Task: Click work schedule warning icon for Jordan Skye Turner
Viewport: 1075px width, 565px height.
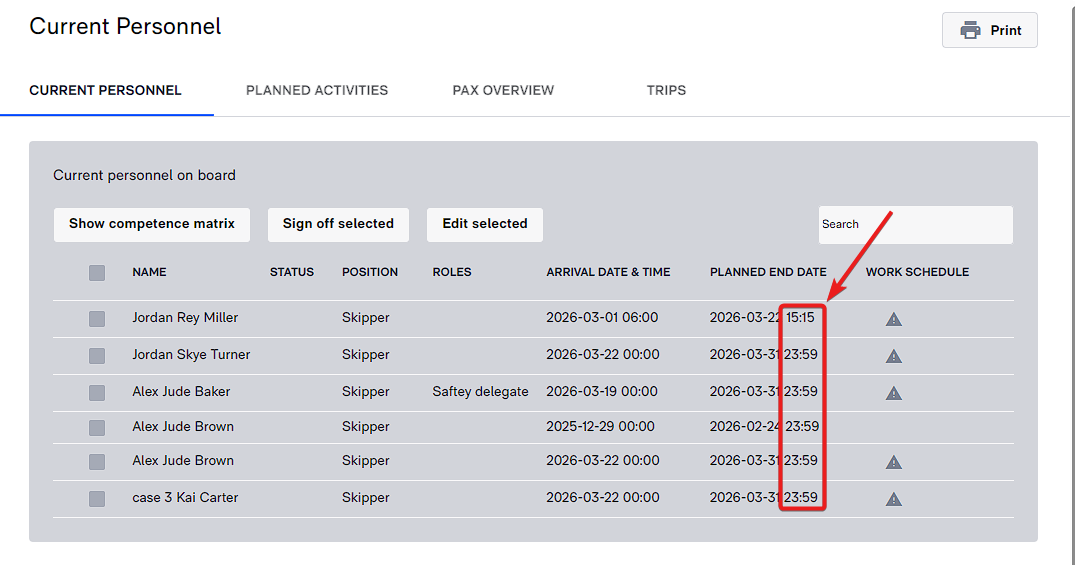Action: pyautogui.click(x=894, y=356)
